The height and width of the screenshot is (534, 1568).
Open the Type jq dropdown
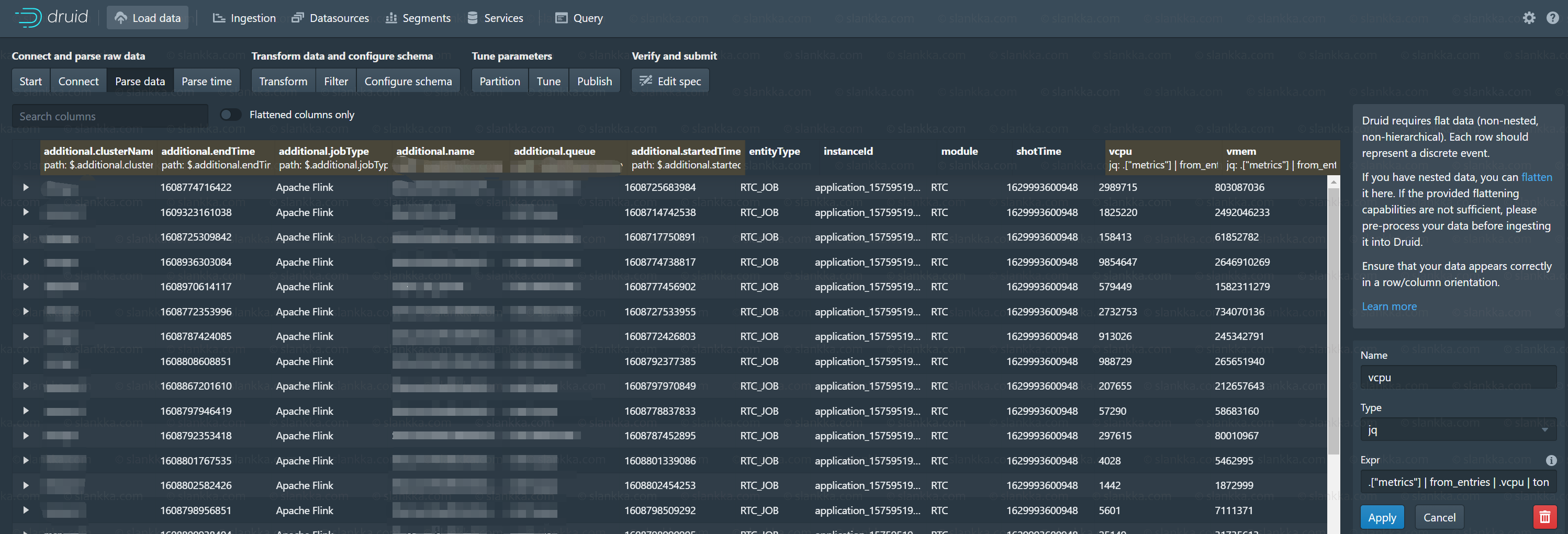1458,429
